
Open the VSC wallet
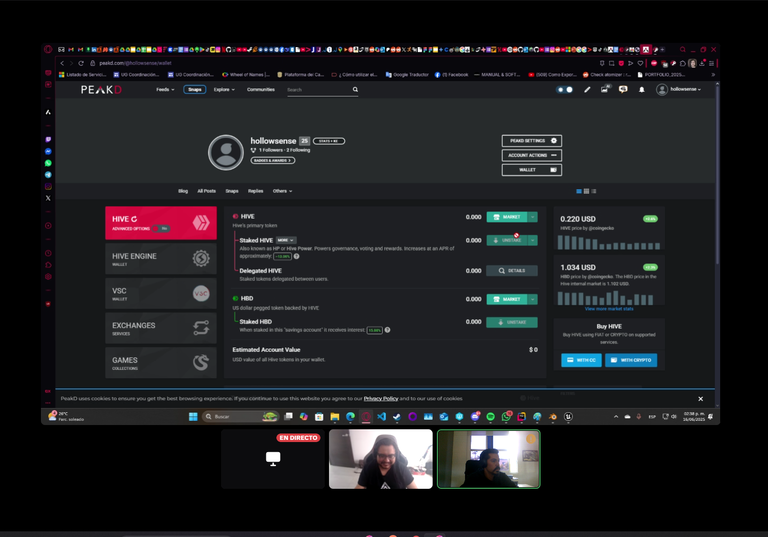point(161,293)
